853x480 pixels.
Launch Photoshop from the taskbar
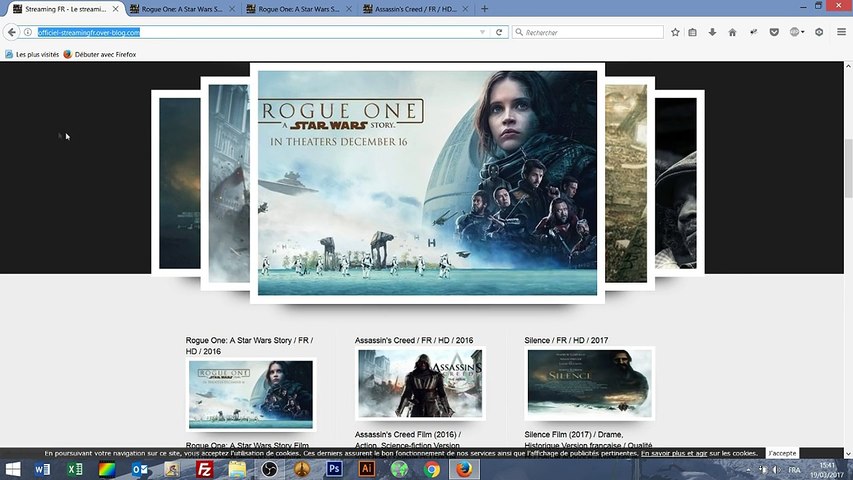click(x=334, y=469)
